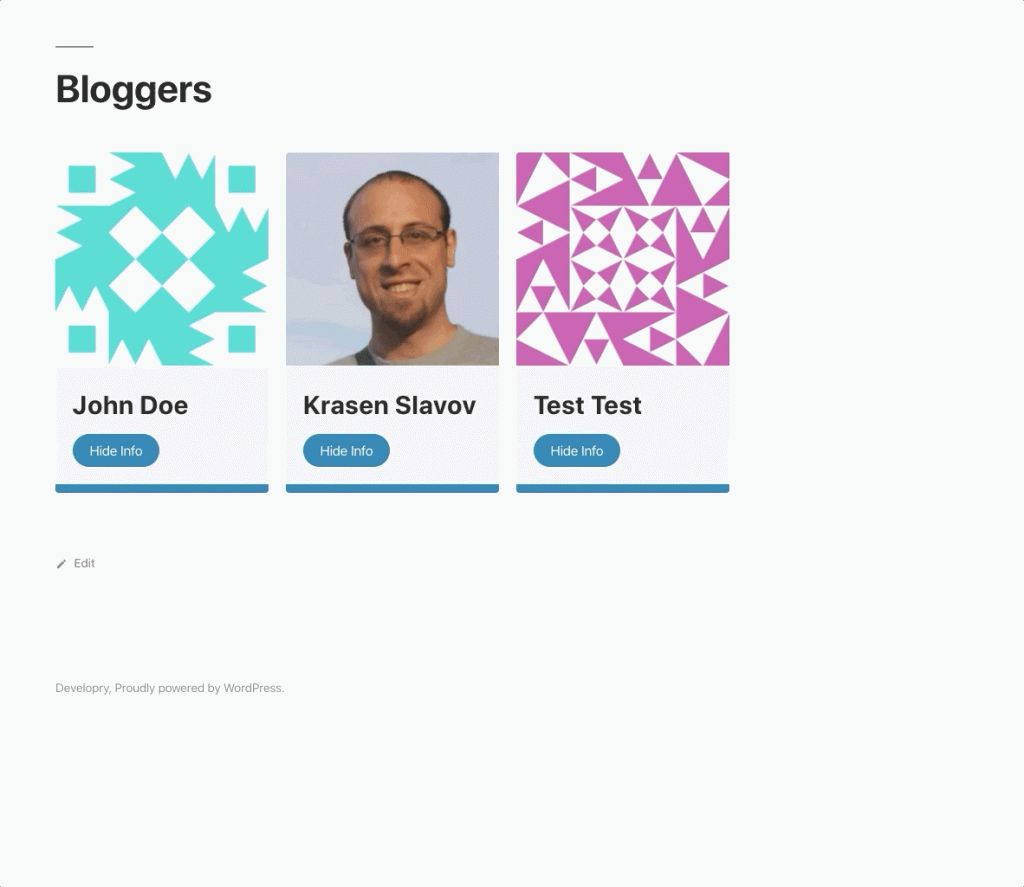The height and width of the screenshot is (887, 1024).
Task: Click blue bar beneath John Doe's card
Action: pos(162,489)
